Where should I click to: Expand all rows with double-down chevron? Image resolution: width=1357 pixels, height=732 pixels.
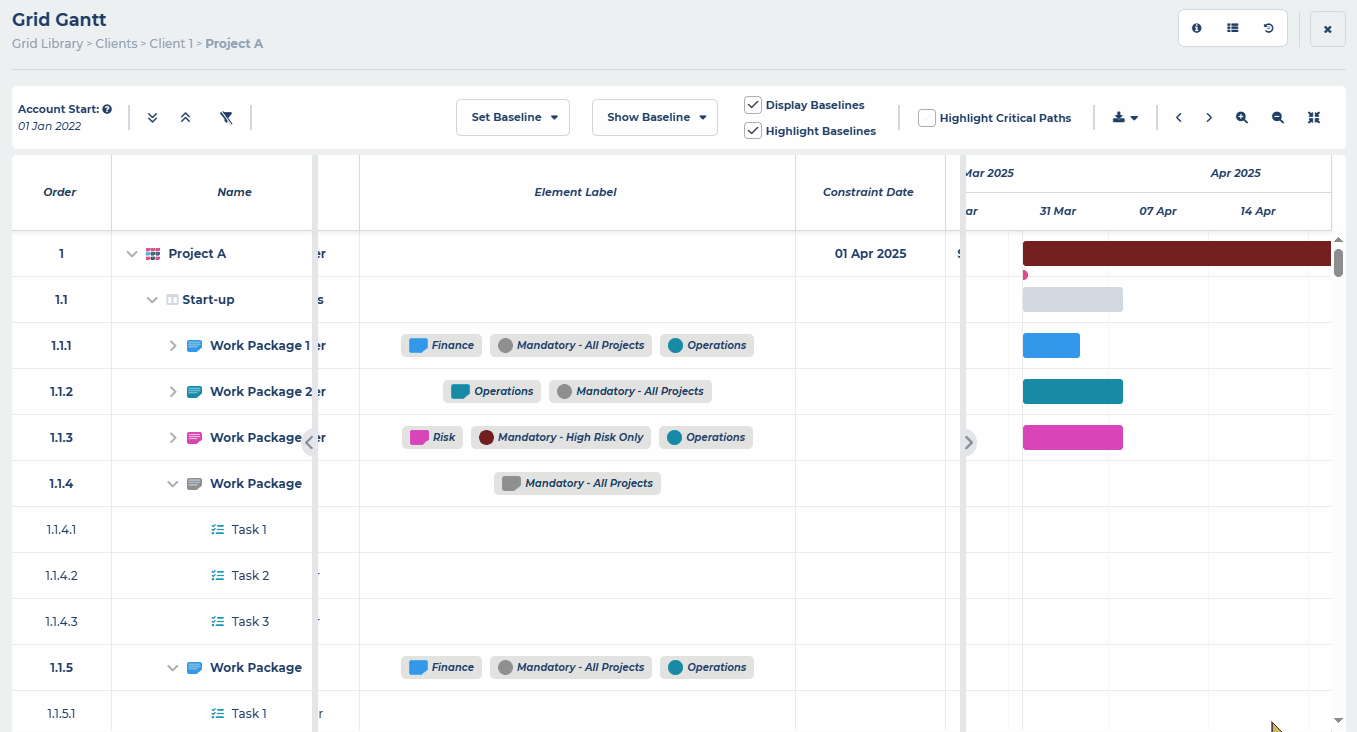tap(153, 117)
